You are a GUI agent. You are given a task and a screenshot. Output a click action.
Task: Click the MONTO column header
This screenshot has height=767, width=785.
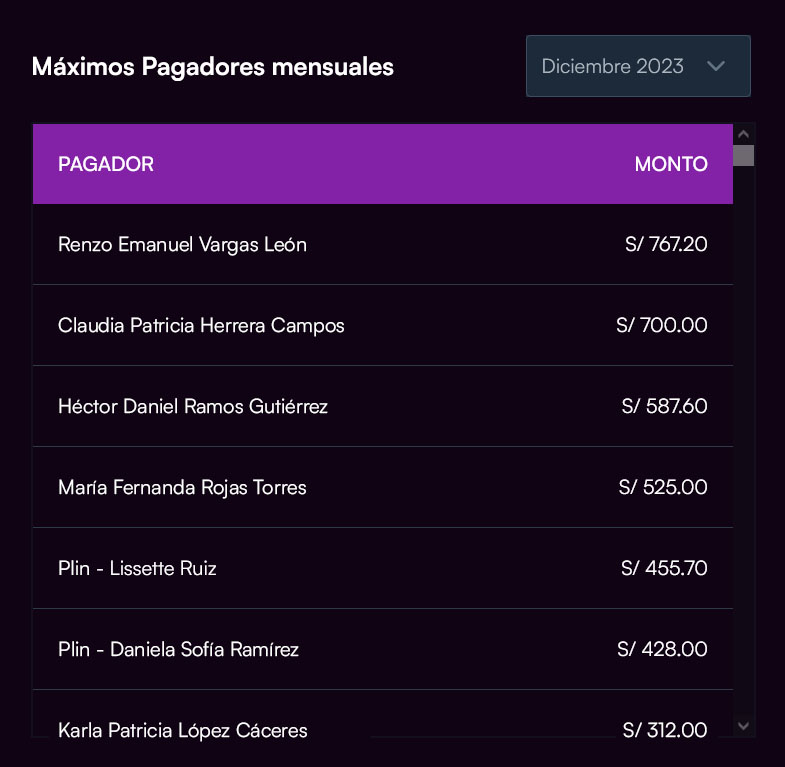coord(671,164)
